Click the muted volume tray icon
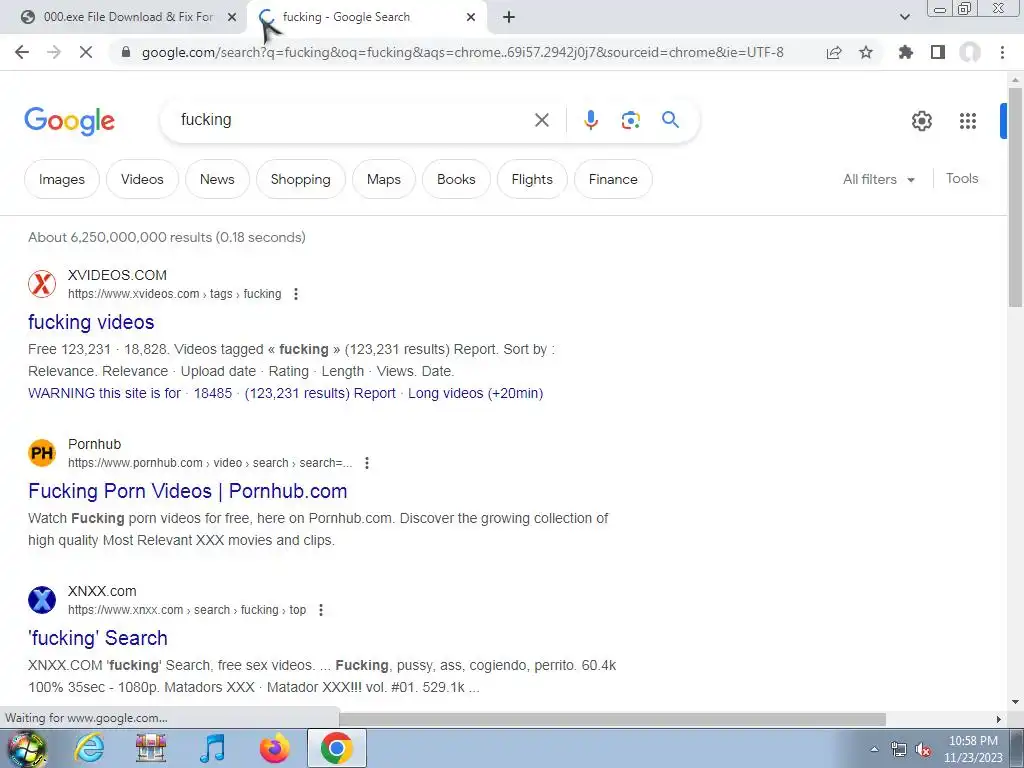This screenshot has width=1024, height=768. [x=923, y=750]
